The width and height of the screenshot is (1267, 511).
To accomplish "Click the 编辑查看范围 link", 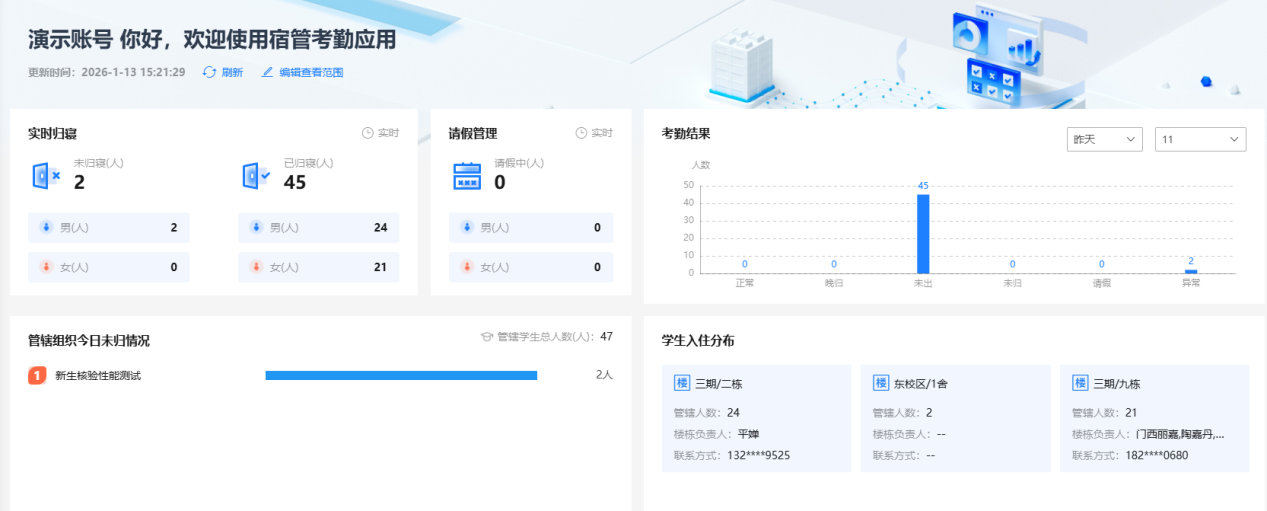I will 311,72.
